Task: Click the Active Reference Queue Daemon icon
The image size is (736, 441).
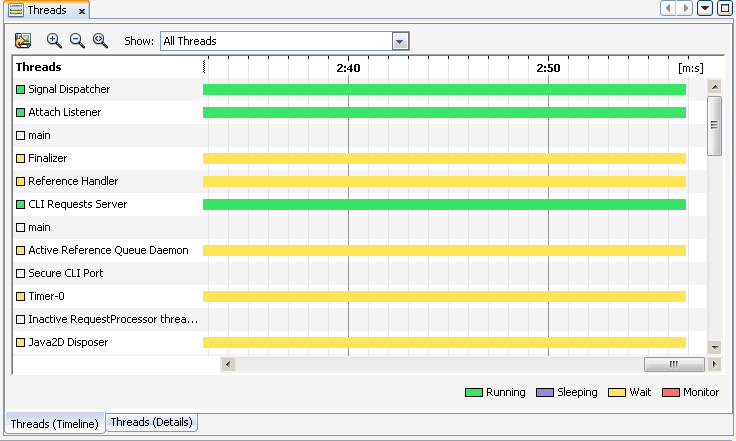Action: [20, 250]
